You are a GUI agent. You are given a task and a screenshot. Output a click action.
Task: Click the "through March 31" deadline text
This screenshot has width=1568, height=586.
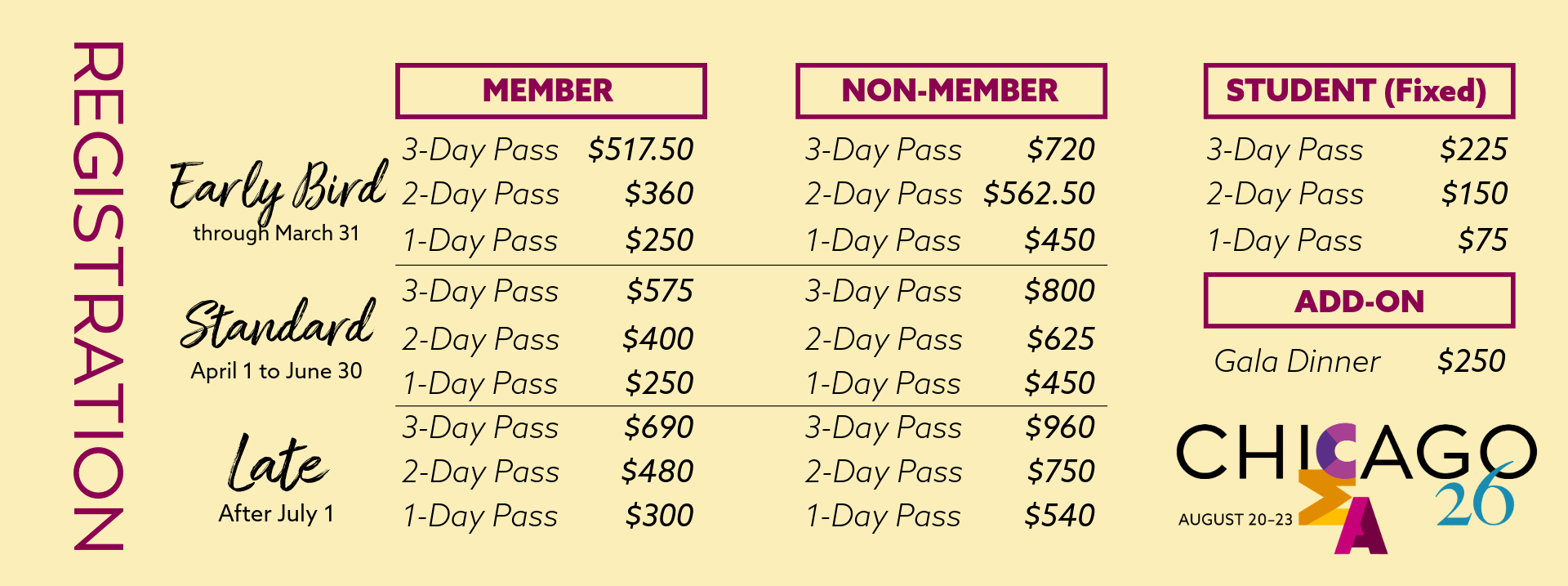276,234
